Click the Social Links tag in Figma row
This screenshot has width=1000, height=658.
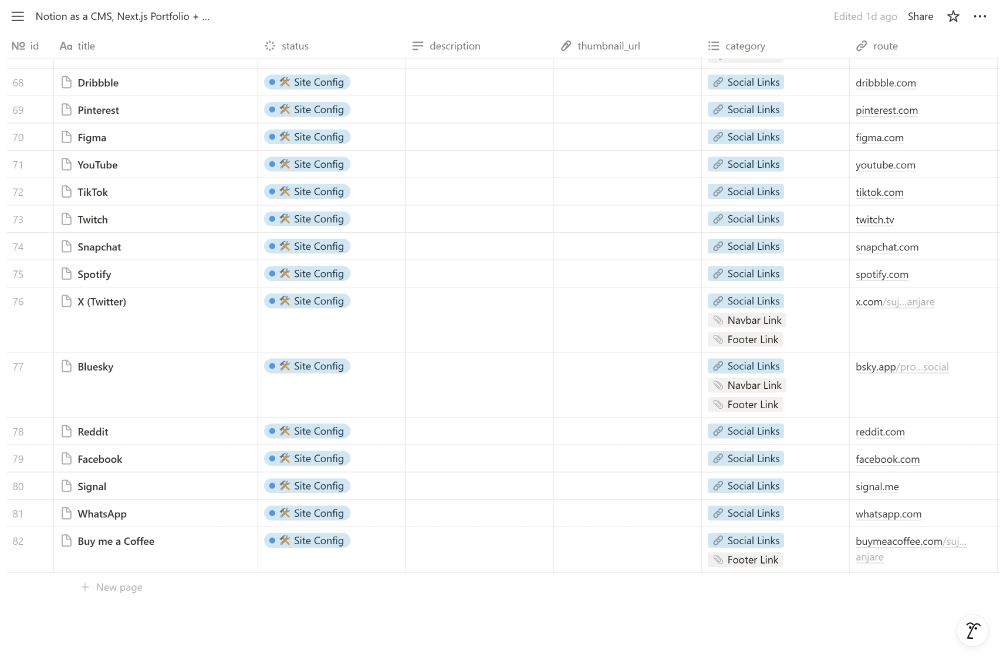pos(746,137)
